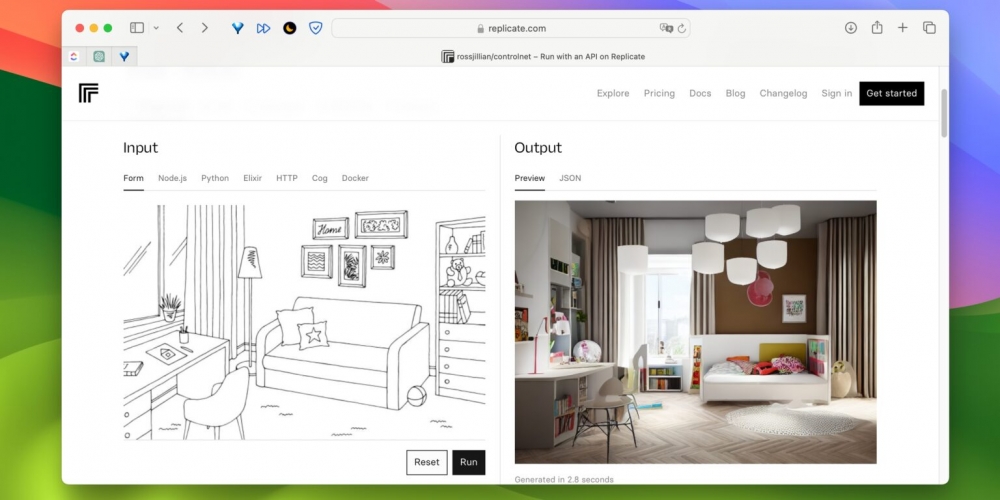Click the blue V extension icon in toolbar

[238, 28]
